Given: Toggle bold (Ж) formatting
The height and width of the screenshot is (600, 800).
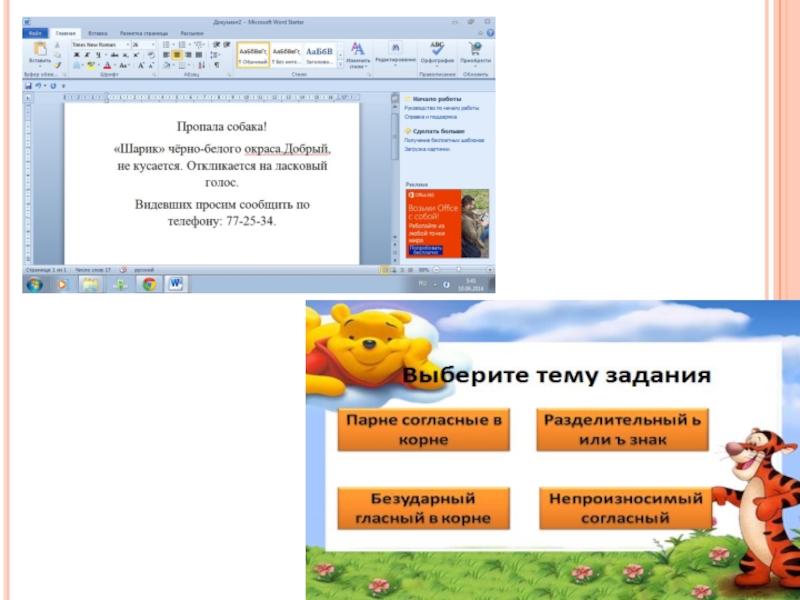Looking at the screenshot, I should point(77,55).
